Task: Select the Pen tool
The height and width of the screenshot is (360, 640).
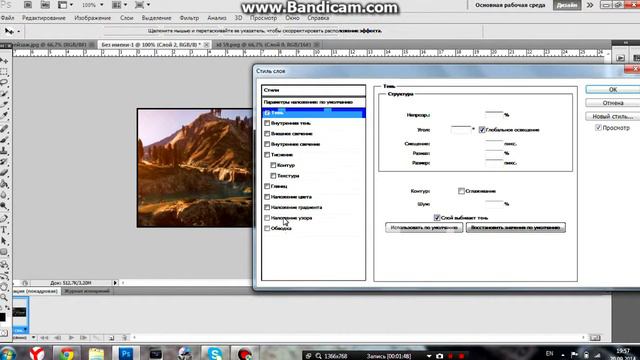Action: tap(4, 219)
